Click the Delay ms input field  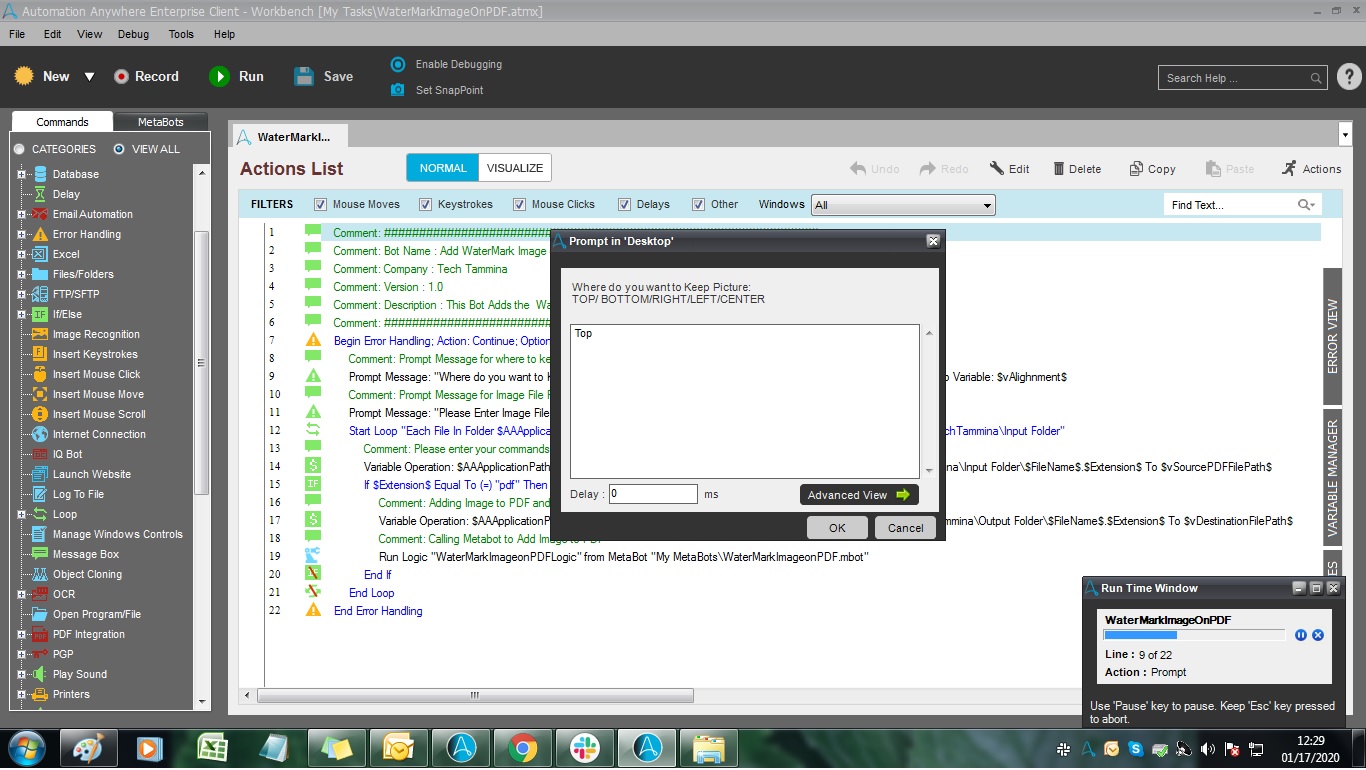pos(653,494)
